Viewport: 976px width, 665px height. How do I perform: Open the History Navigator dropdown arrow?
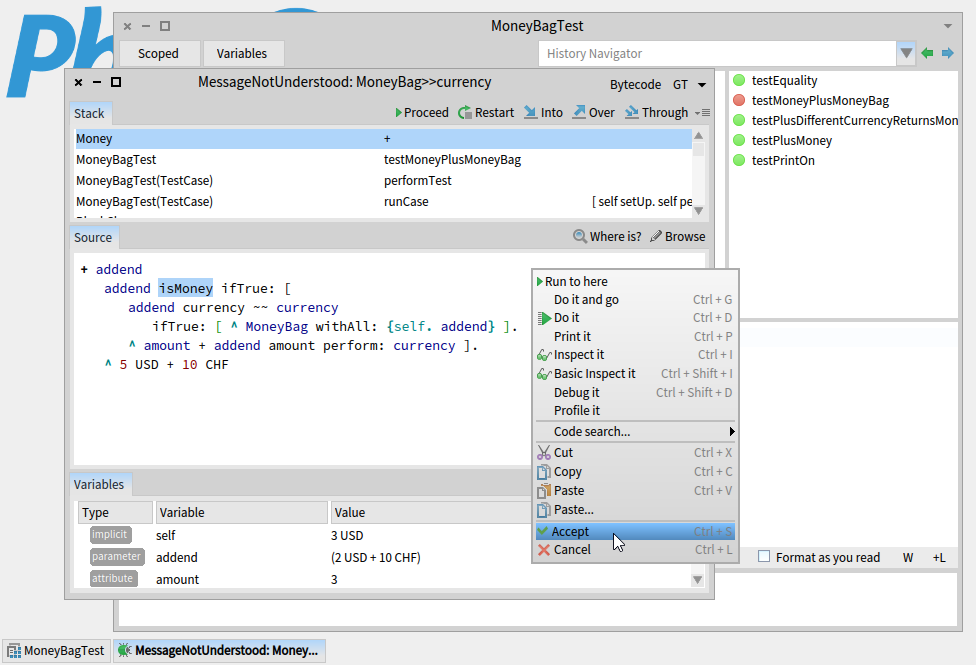click(906, 54)
